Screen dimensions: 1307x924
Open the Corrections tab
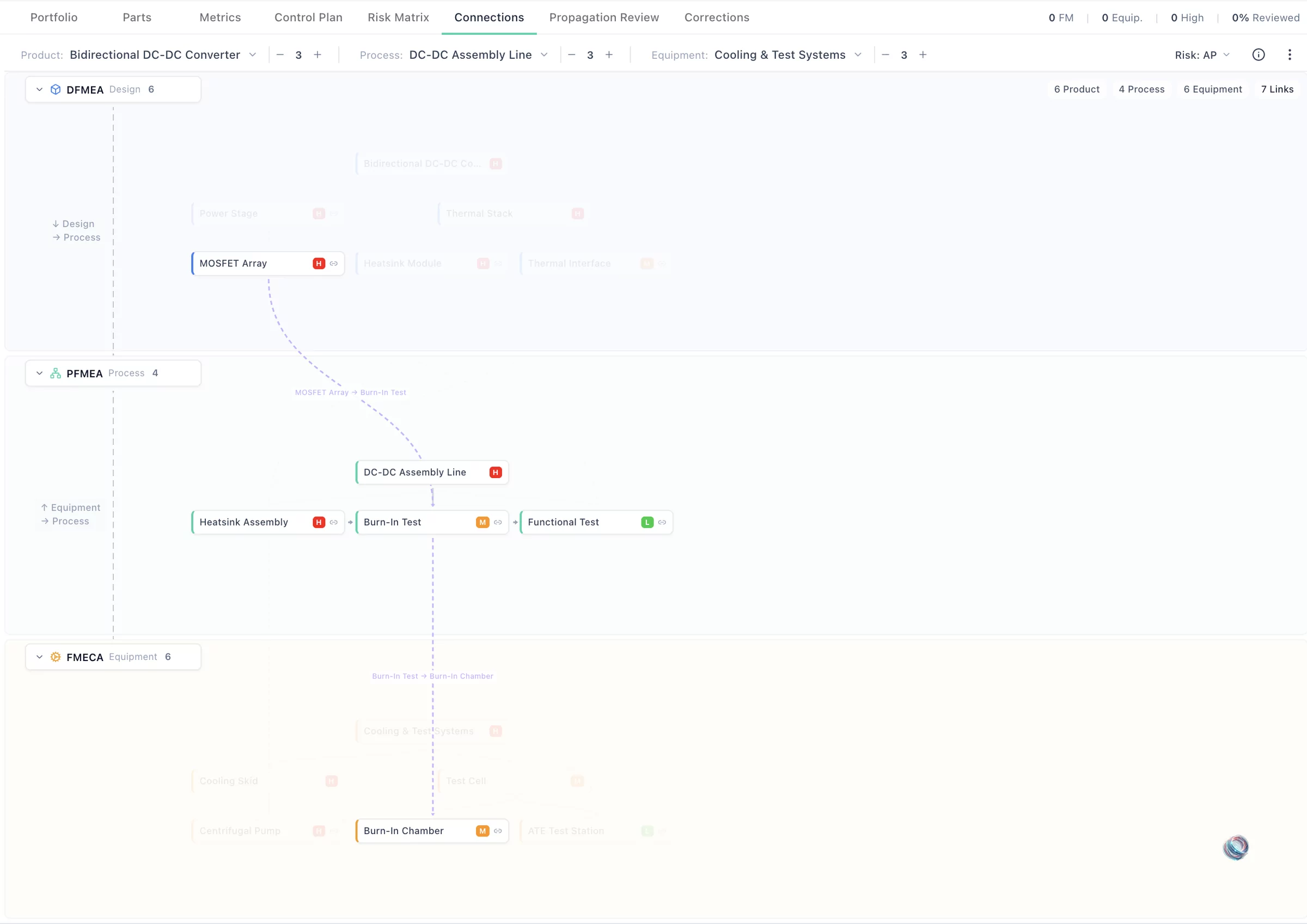point(717,17)
